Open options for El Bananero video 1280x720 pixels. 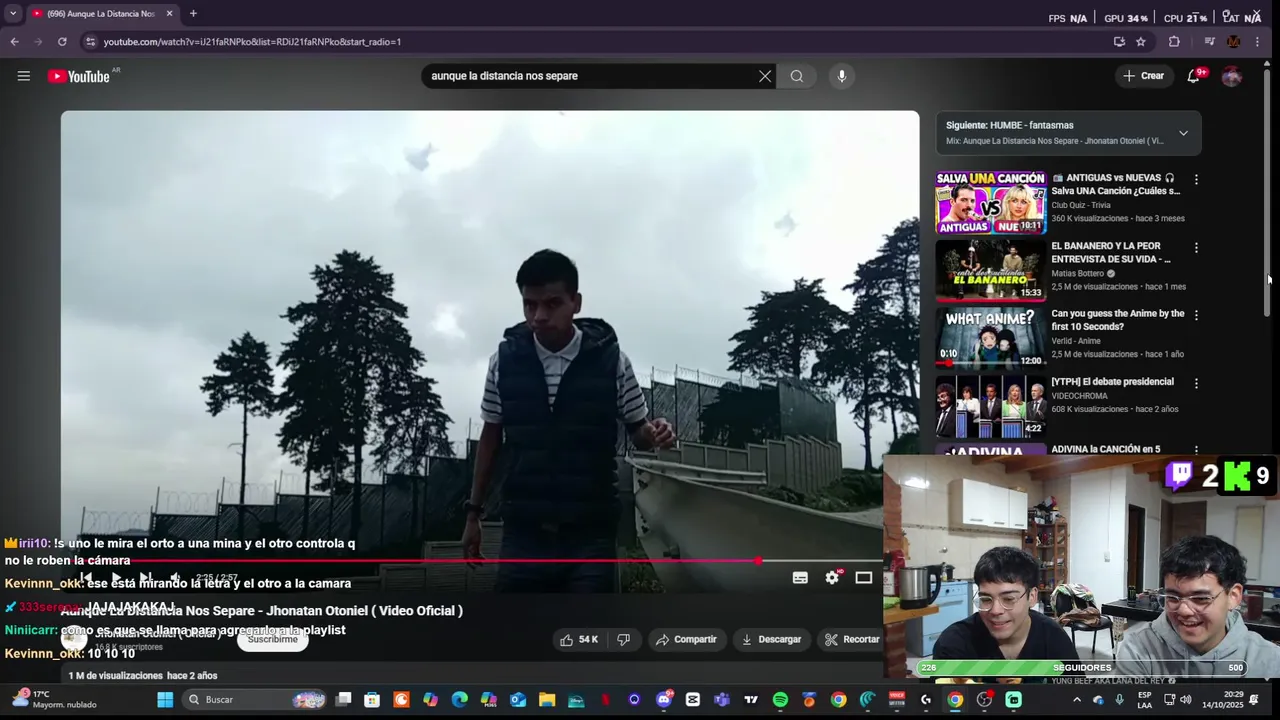click(x=1196, y=248)
